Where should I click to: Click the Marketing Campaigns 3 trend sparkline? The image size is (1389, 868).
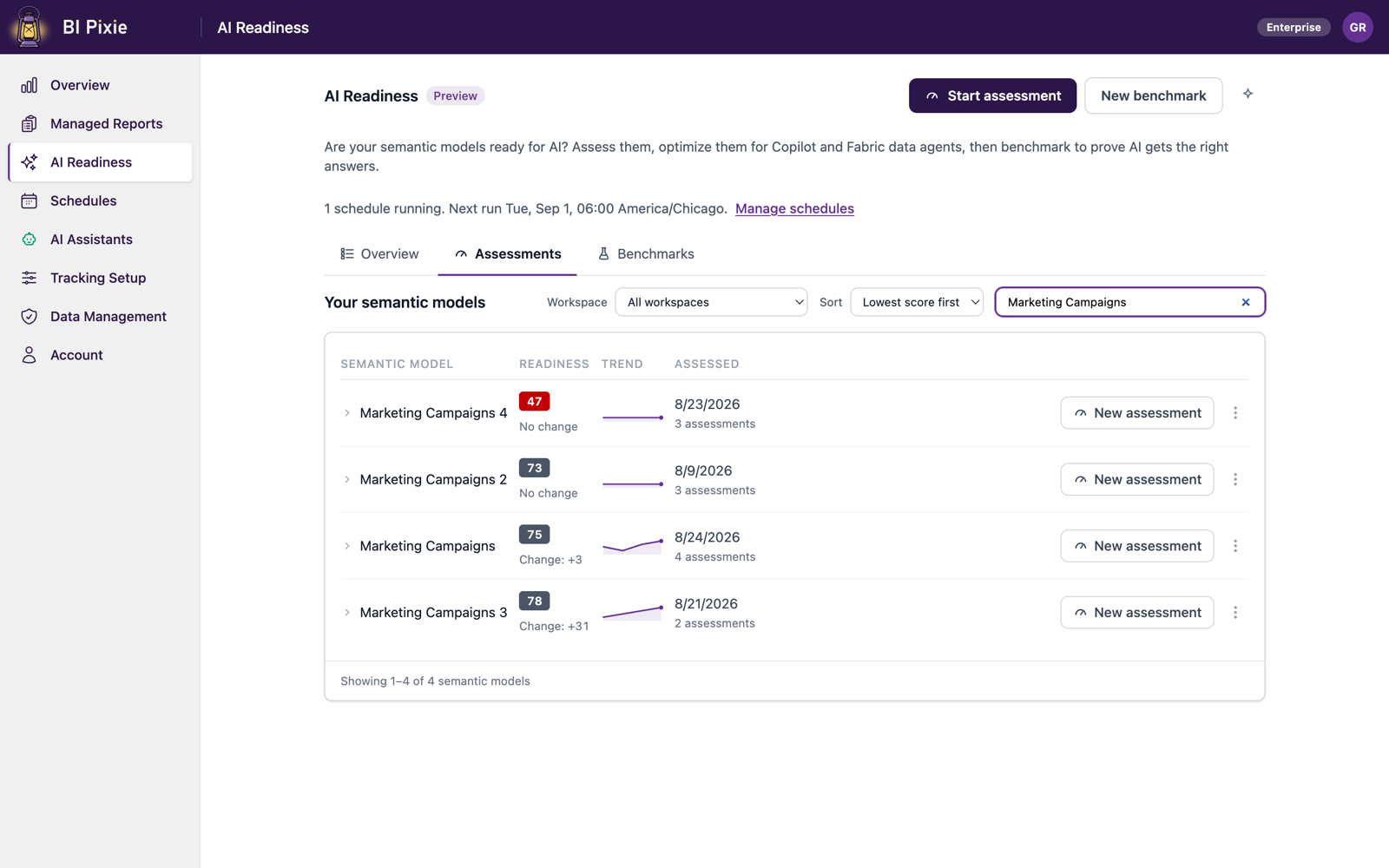click(x=633, y=613)
